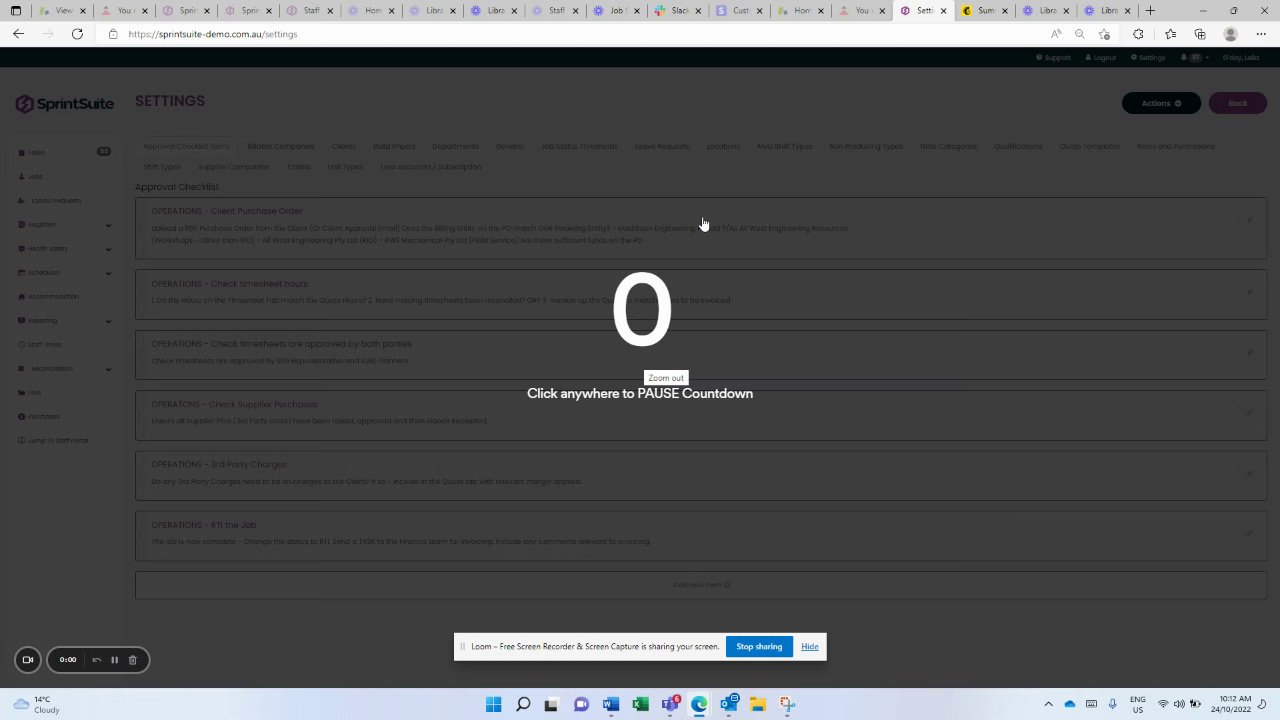Restart the Loom recording with undo icon
Viewport: 1280px width, 720px height.
click(96, 660)
